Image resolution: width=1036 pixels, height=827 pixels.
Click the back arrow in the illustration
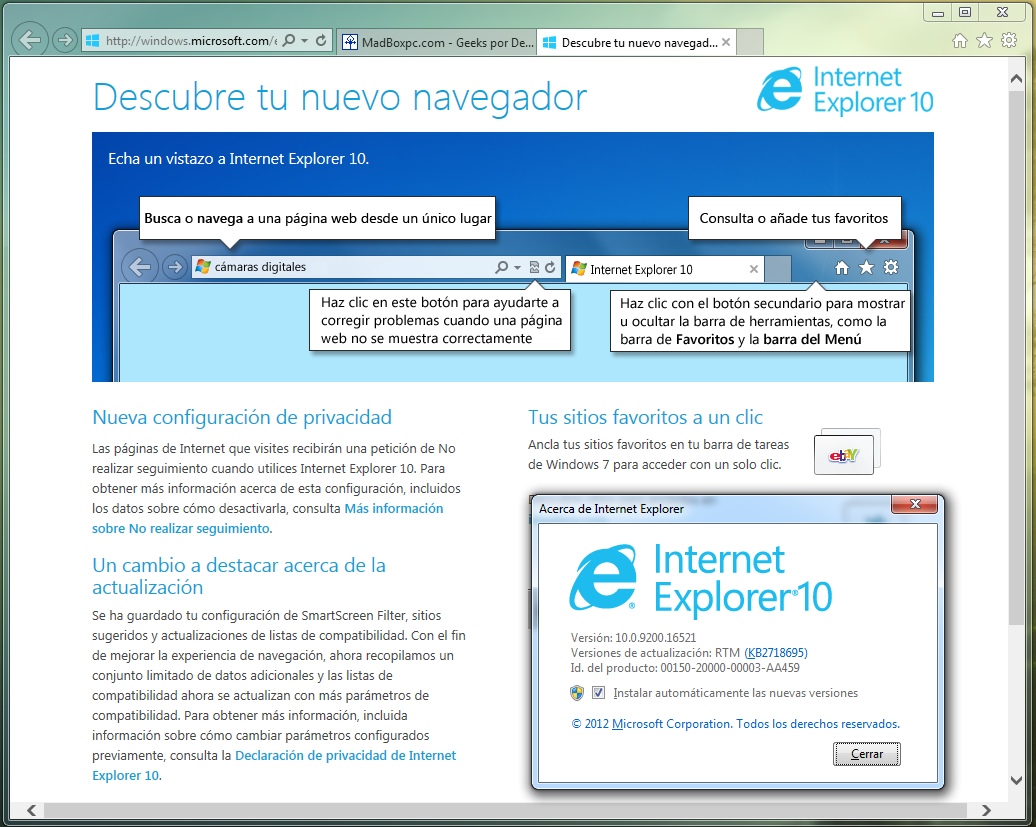(x=140, y=267)
